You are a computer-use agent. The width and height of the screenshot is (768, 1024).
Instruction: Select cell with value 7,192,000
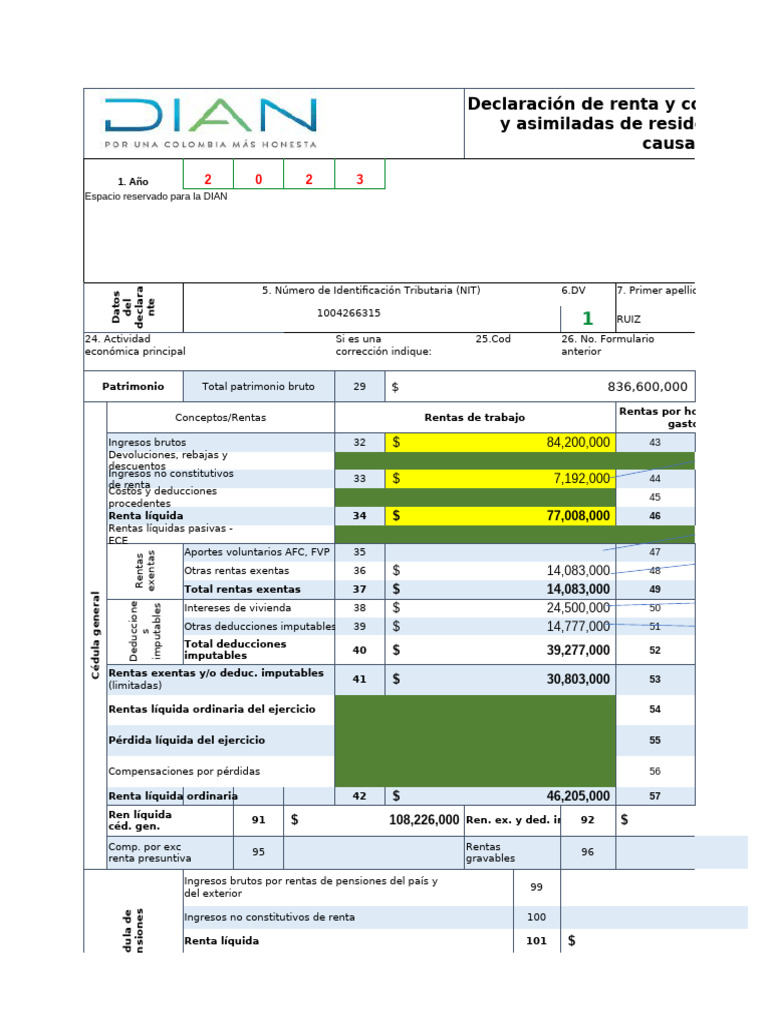click(x=500, y=479)
